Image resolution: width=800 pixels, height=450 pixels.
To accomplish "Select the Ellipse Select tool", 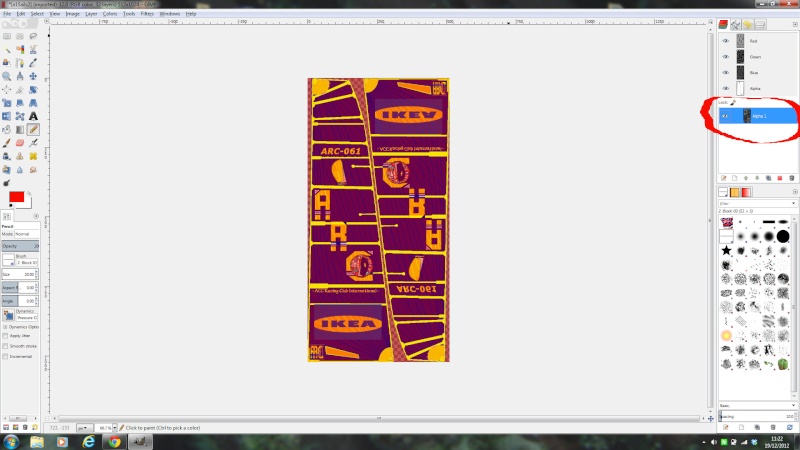I will pos(20,36).
